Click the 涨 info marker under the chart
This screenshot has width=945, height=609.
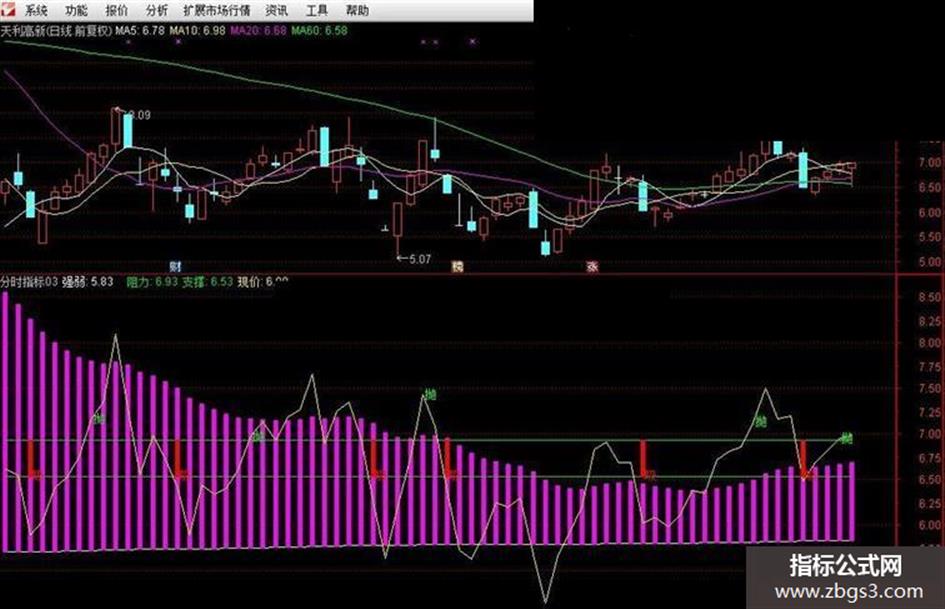[x=592, y=267]
